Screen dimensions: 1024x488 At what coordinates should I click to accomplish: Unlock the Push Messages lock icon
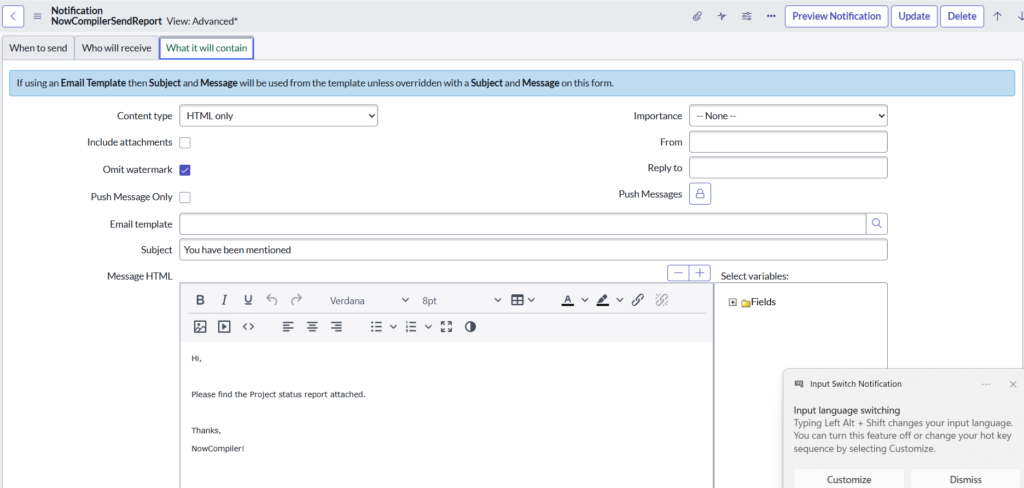point(700,194)
